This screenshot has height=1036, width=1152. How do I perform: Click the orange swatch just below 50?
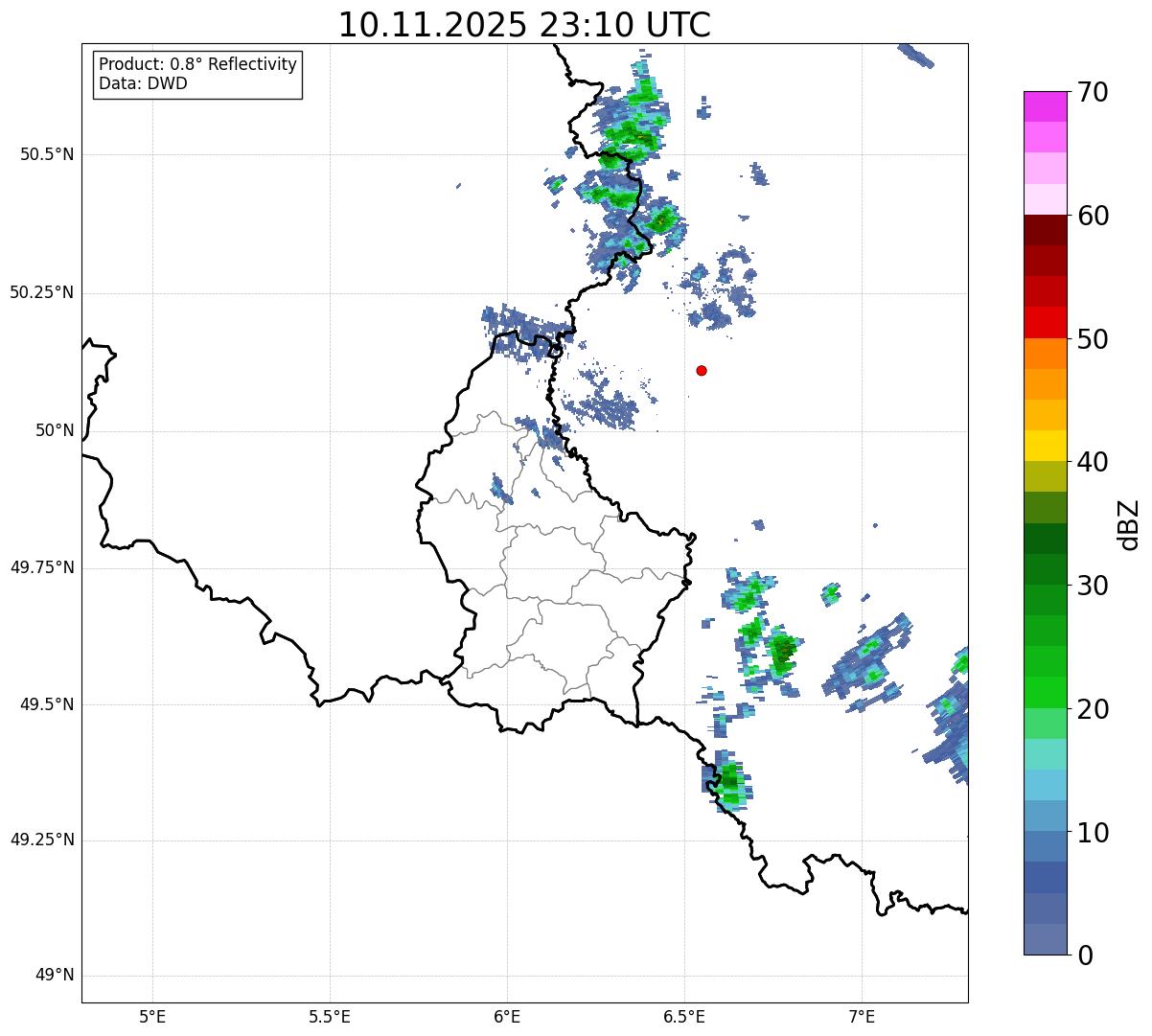click(1045, 353)
